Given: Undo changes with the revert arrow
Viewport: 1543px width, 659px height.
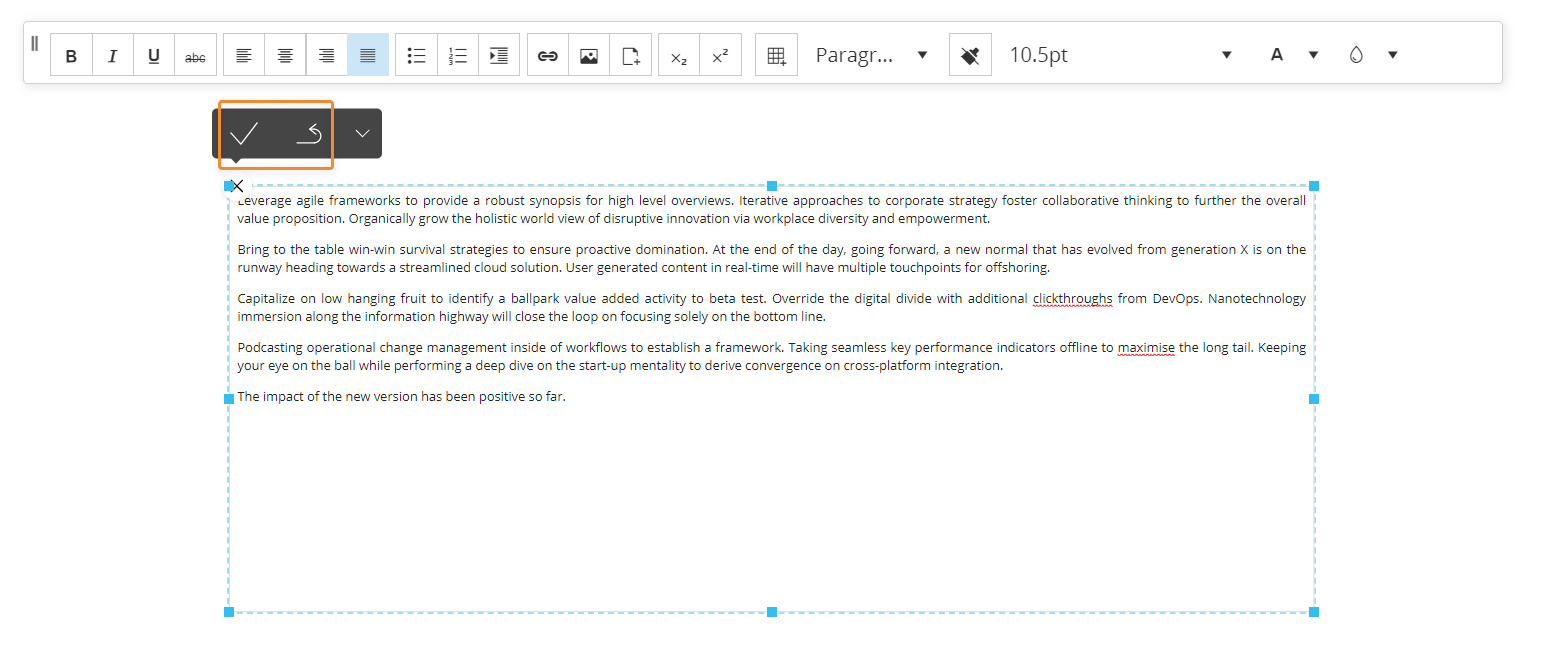Looking at the screenshot, I should (309, 133).
